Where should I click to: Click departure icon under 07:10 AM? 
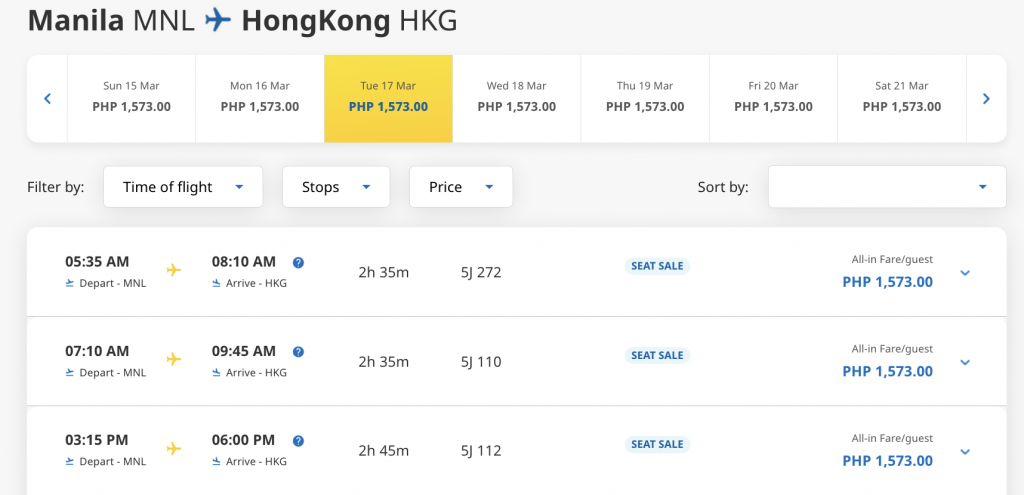pyautogui.click(x=71, y=373)
